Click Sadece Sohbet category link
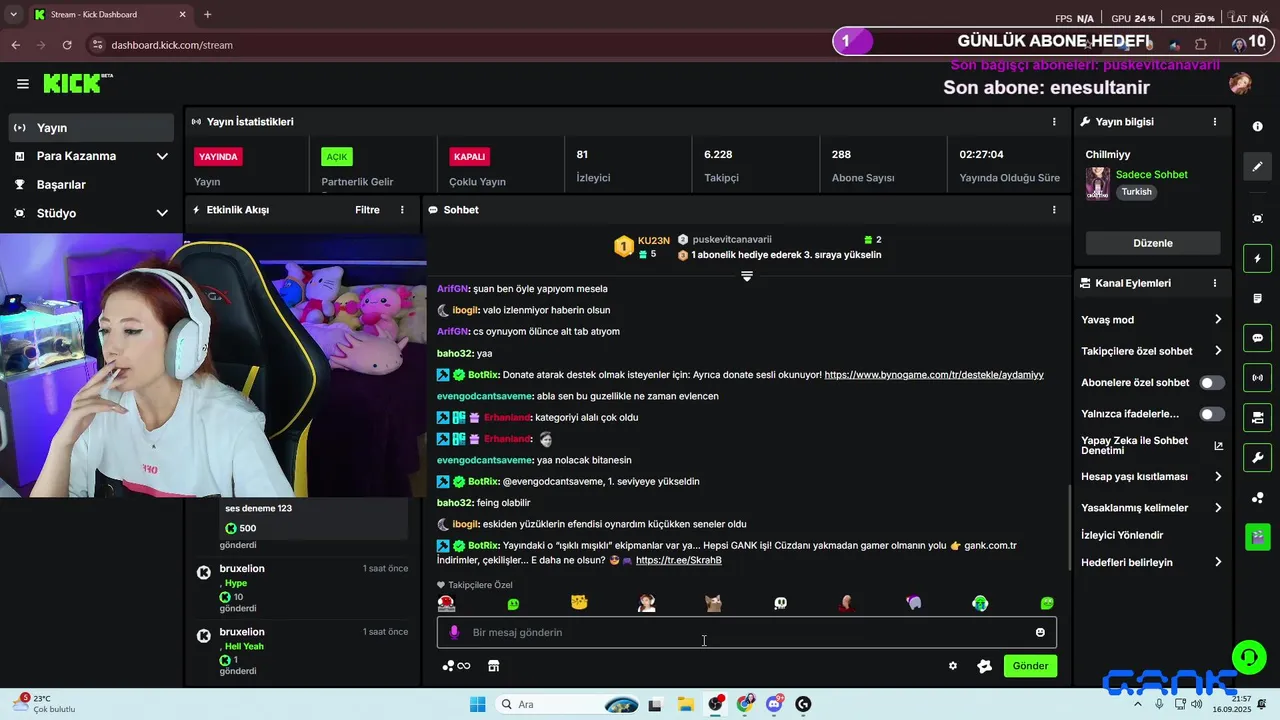 [x=1151, y=174]
